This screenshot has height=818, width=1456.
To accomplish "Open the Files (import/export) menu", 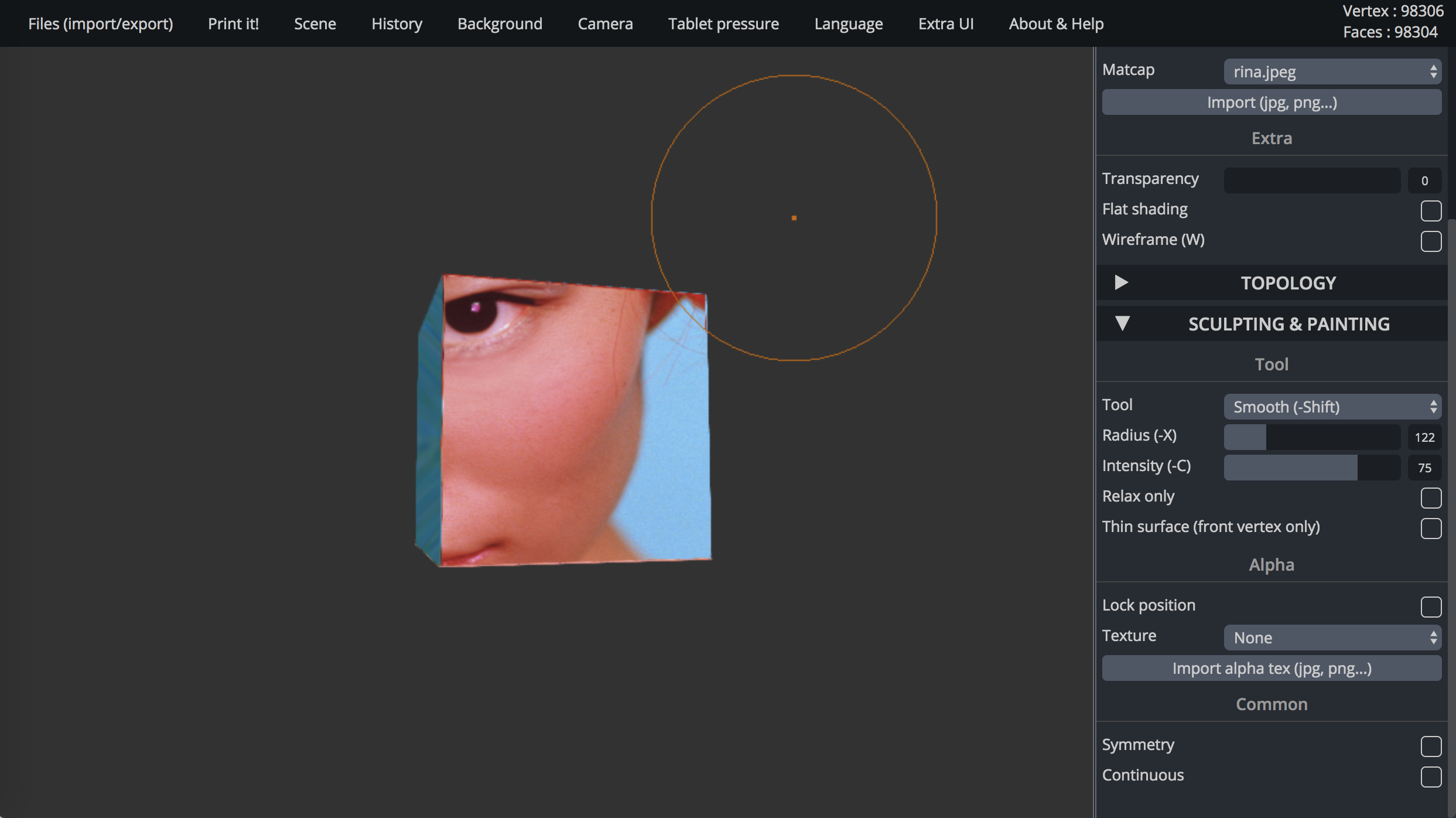I will [101, 23].
